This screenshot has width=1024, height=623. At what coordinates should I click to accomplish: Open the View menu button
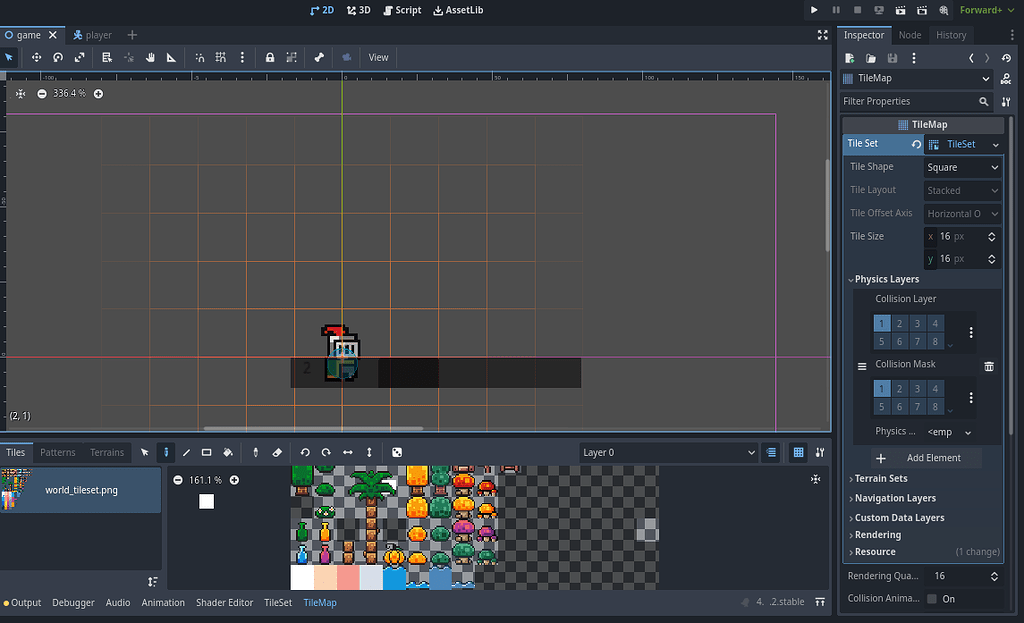pos(378,57)
